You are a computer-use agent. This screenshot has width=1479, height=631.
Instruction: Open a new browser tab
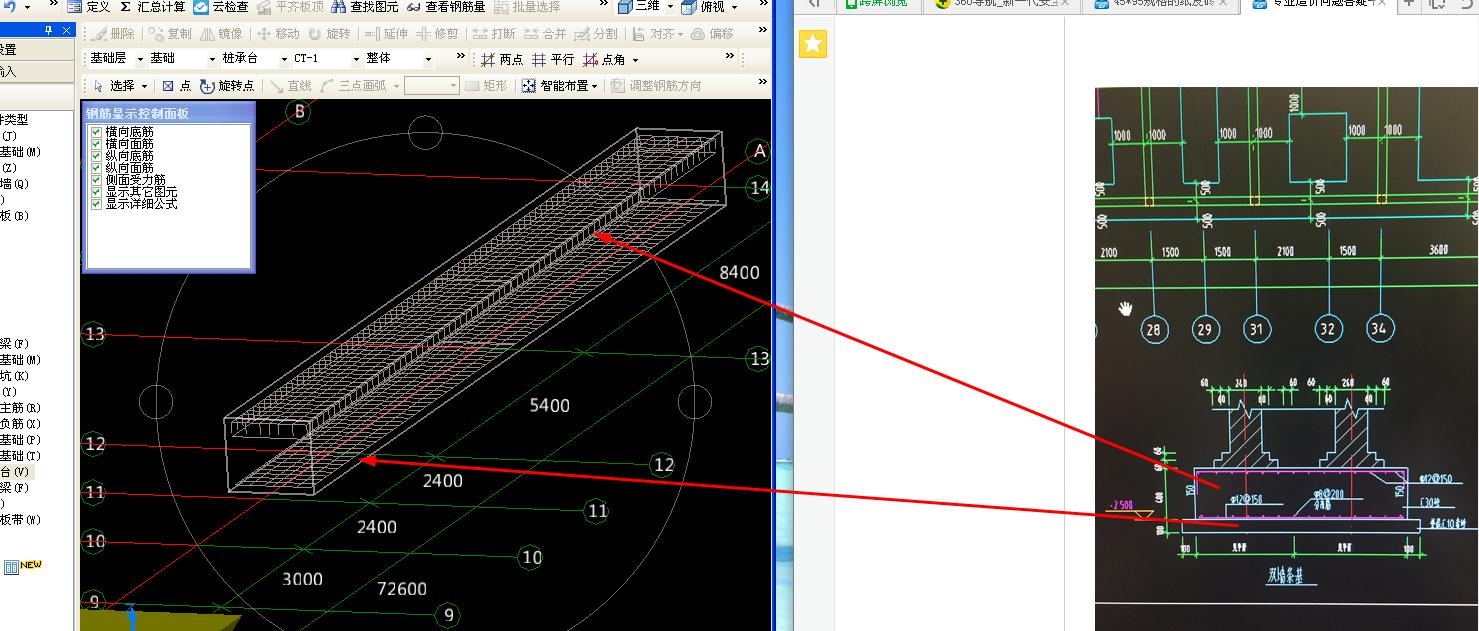coord(1408,4)
